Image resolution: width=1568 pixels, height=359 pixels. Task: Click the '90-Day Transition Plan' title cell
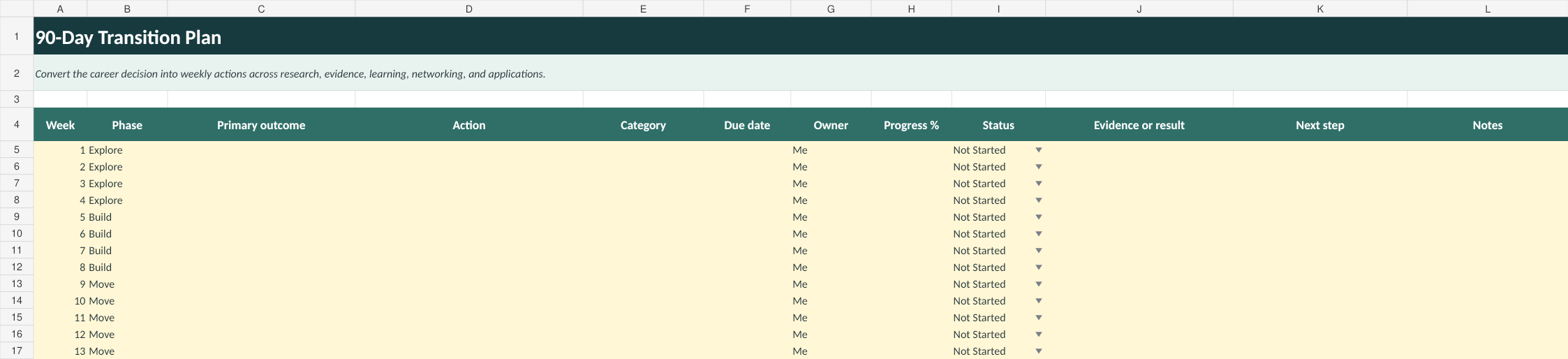[x=801, y=36]
